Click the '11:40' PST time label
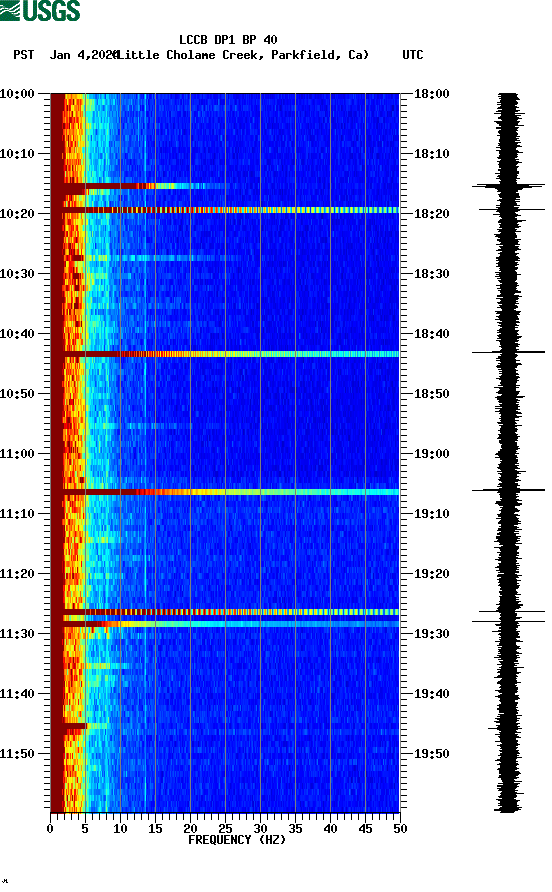This screenshot has height=892, width=552. point(17,694)
